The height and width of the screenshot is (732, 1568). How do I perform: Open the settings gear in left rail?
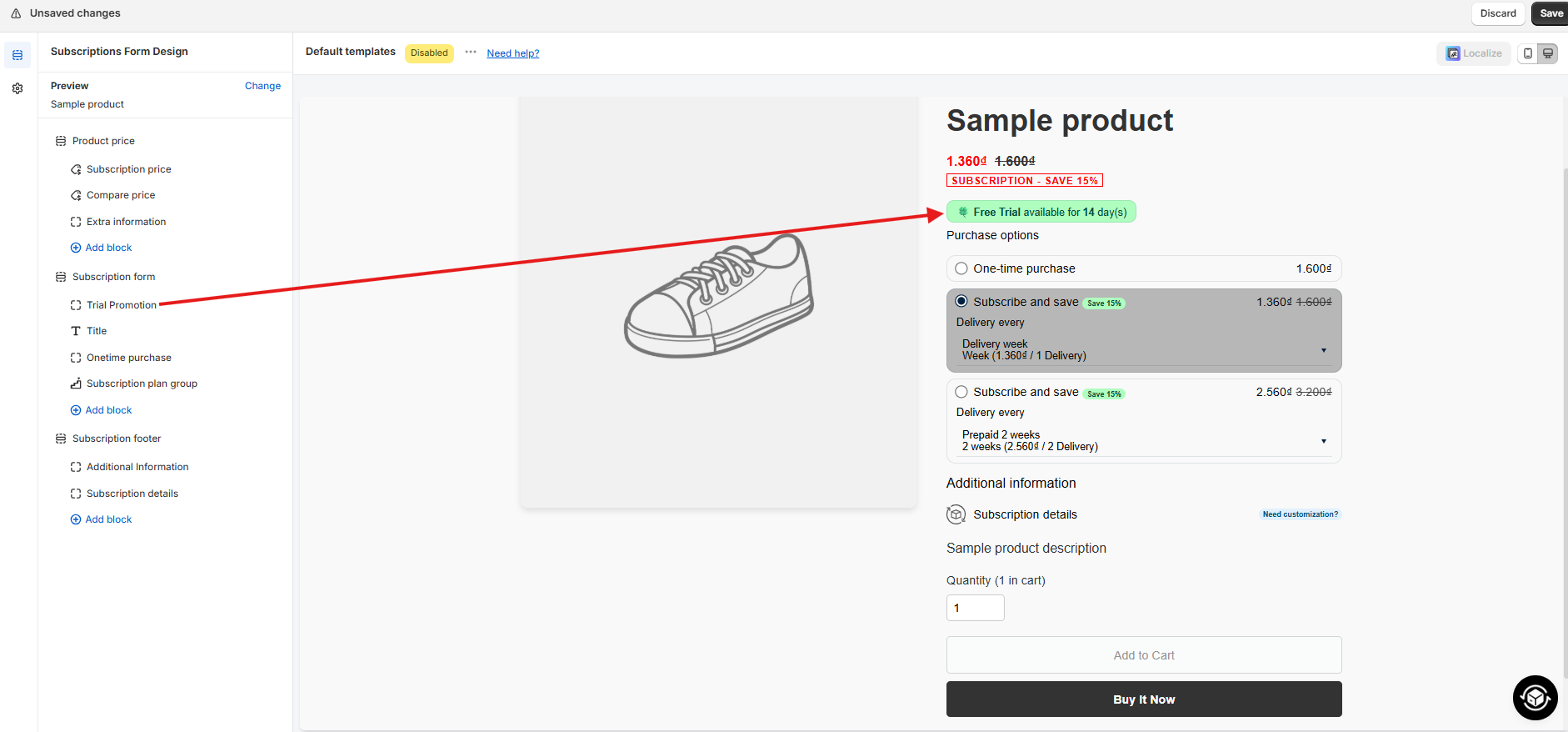pos(17,88)
